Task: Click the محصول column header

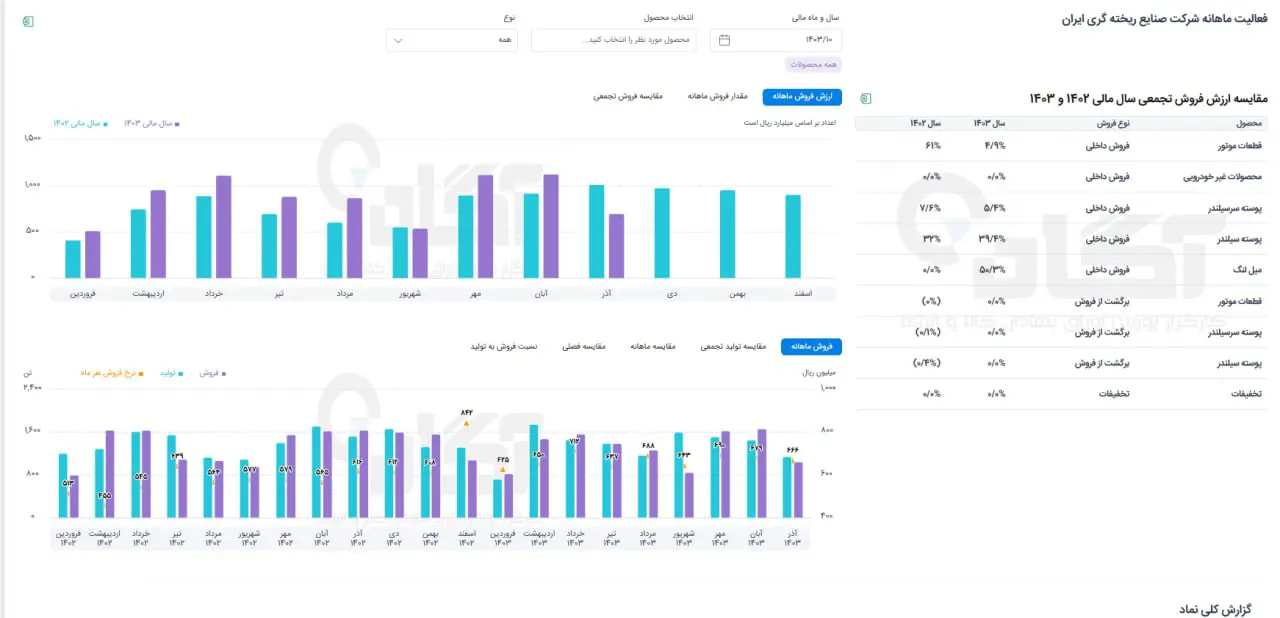Action: [1248, 123]
